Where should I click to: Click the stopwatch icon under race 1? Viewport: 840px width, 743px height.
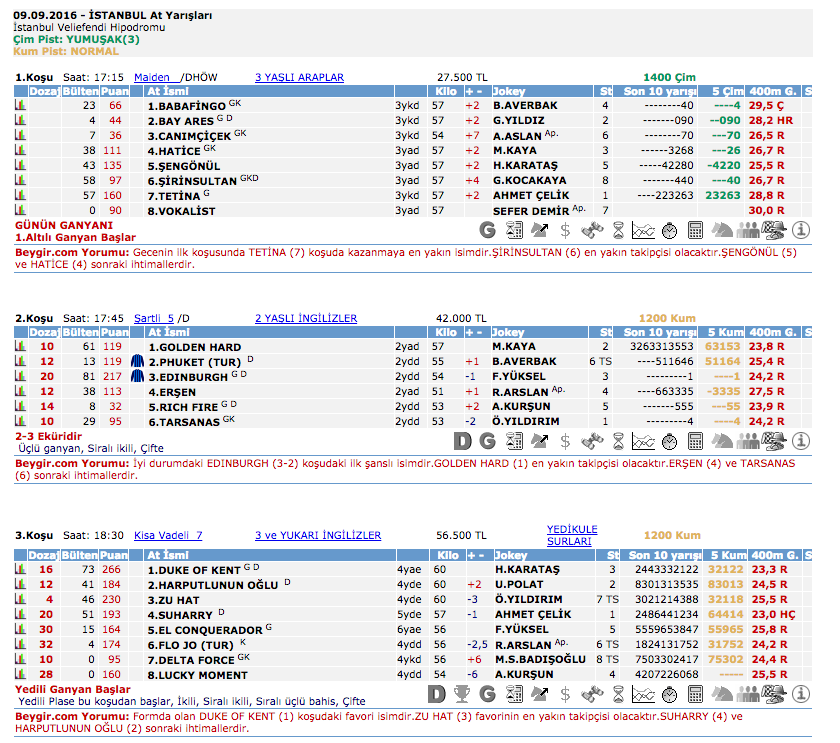(x=670, y=231)
